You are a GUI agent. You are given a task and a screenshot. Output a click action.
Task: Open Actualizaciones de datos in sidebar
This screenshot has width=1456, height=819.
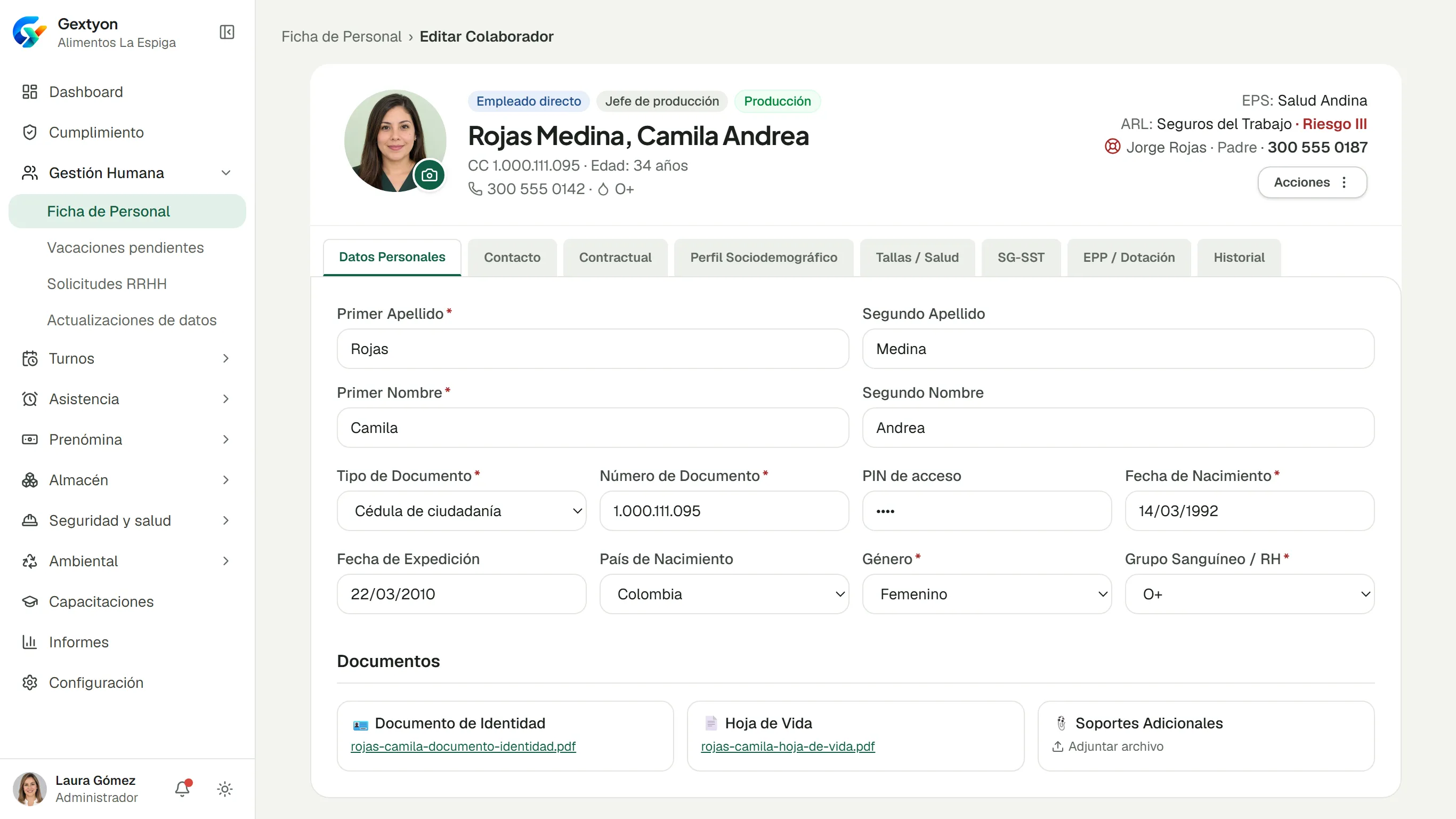pos(132,320)
